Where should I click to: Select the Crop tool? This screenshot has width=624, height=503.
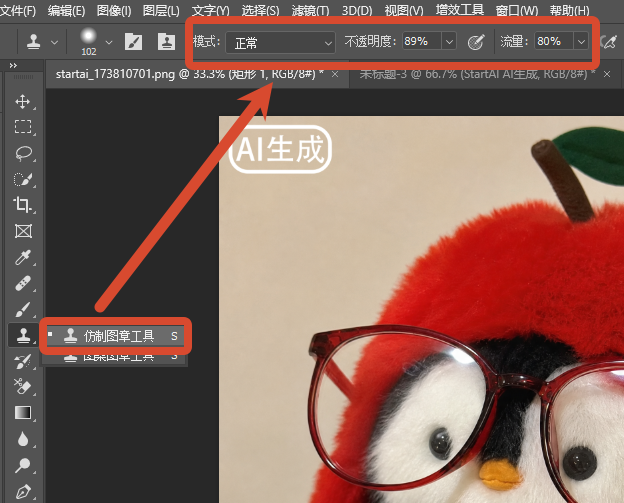[x=23, y=205]
